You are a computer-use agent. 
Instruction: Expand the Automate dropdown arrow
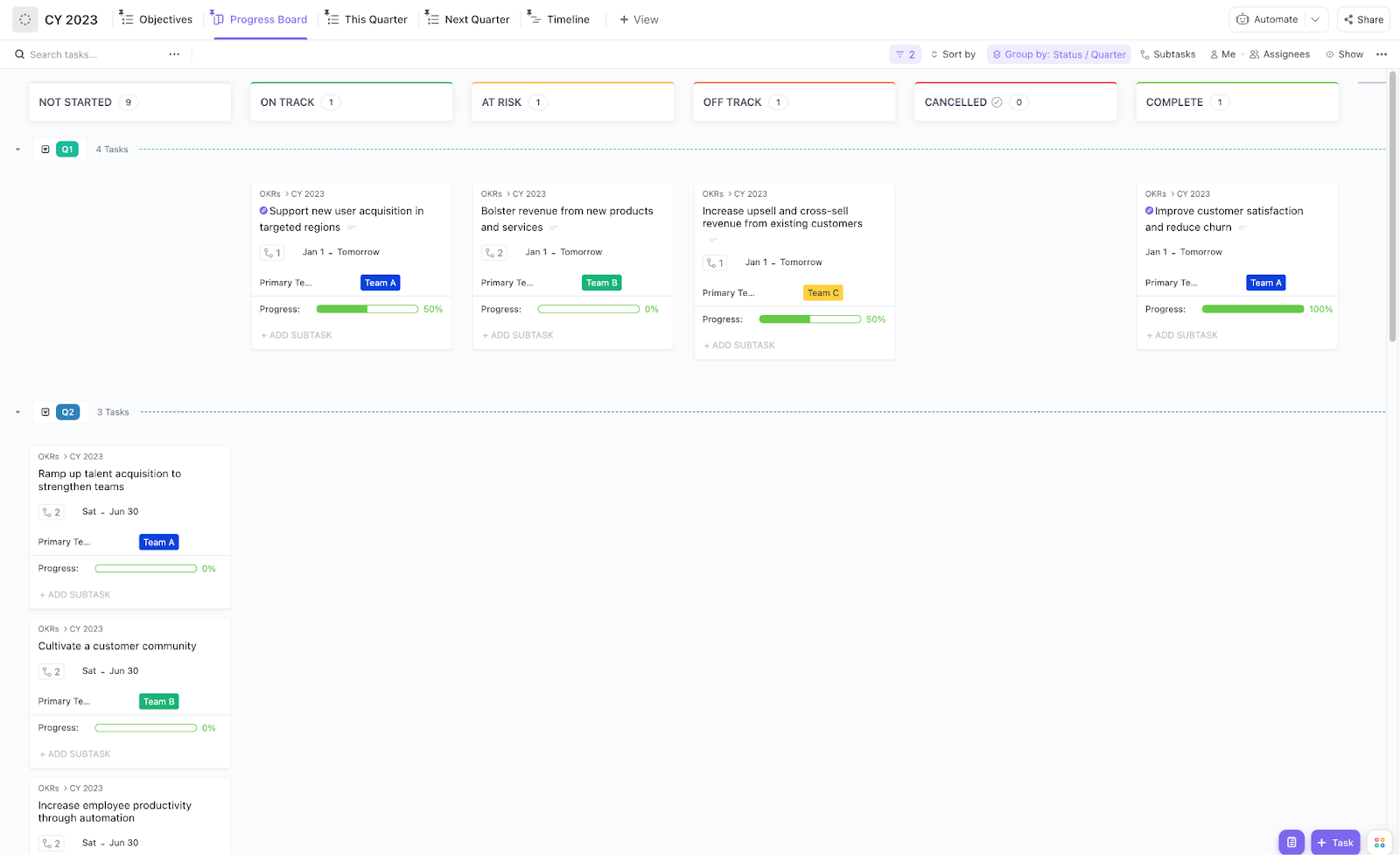click(1315, 19)
